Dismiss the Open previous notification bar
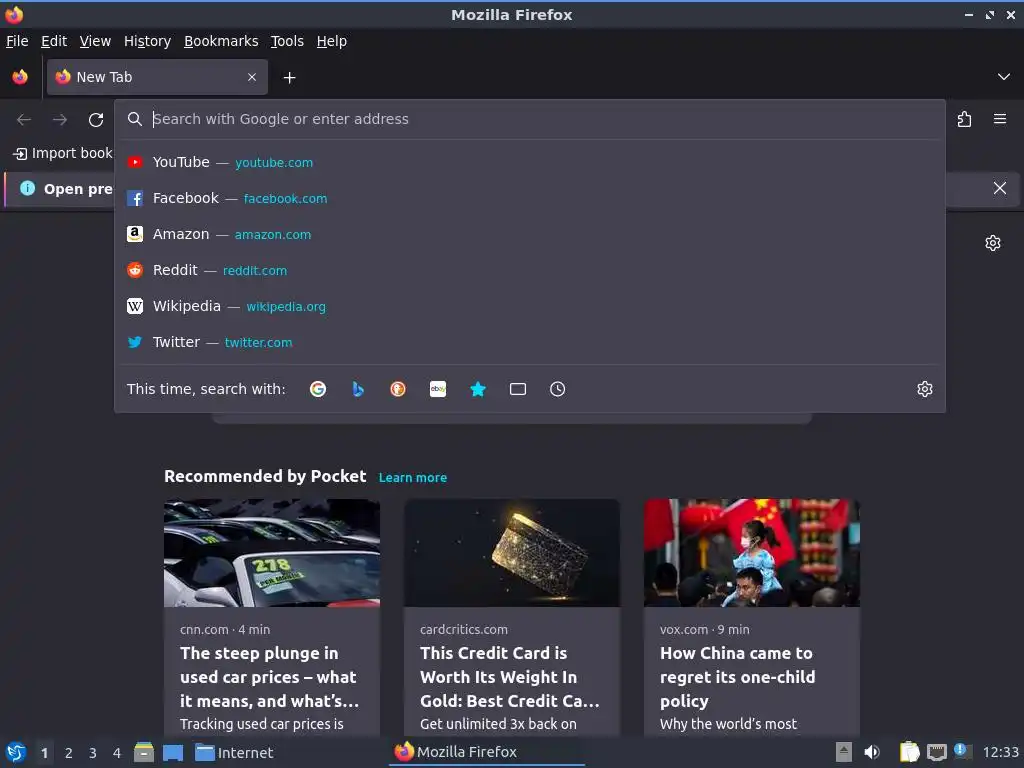 click(1000, 188)
